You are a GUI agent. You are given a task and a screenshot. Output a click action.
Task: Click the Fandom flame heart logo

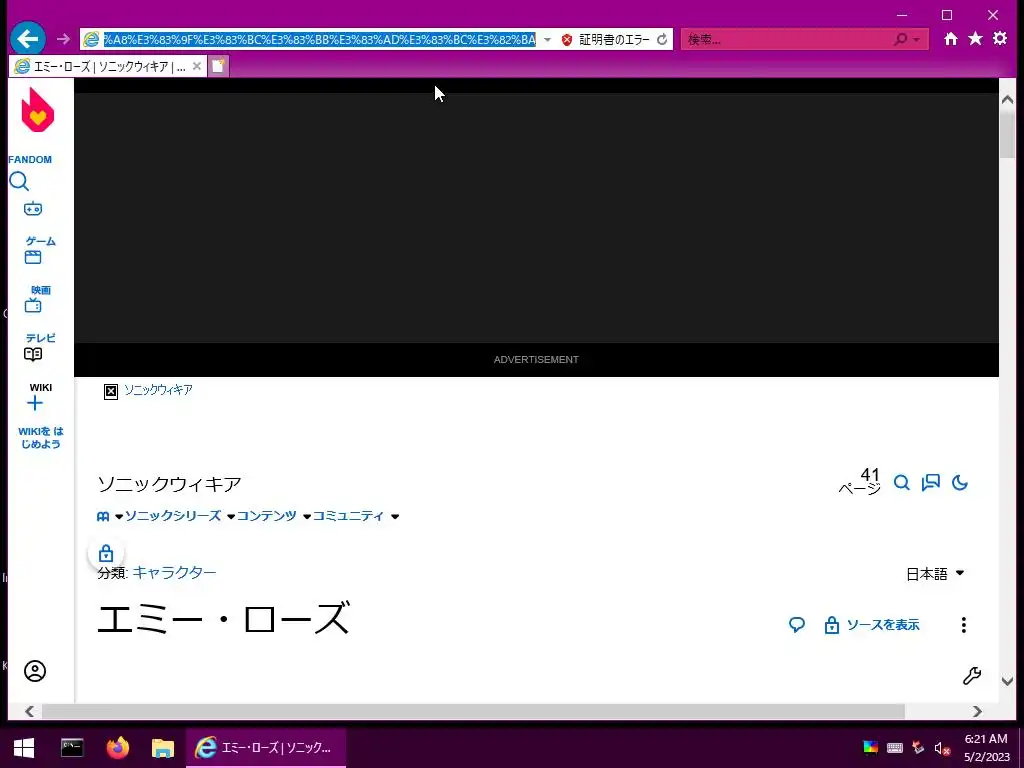(x=37, y=110)
